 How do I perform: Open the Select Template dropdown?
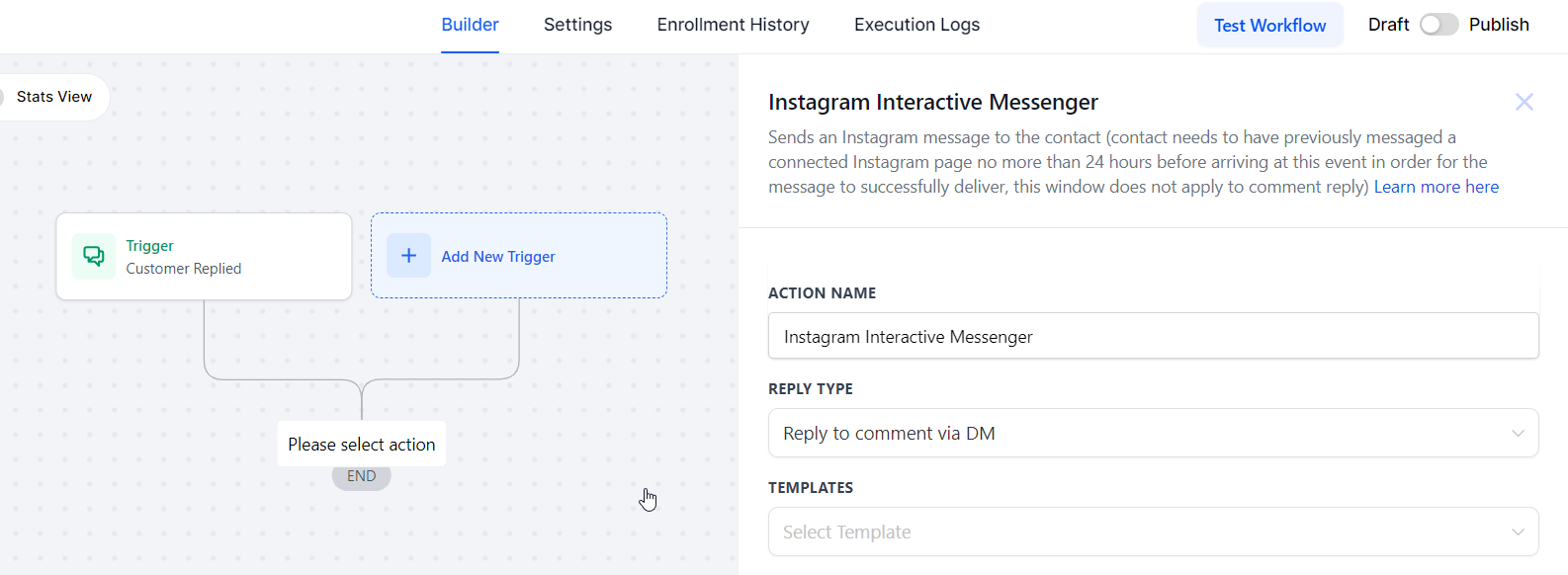[x=1153, y=532]
